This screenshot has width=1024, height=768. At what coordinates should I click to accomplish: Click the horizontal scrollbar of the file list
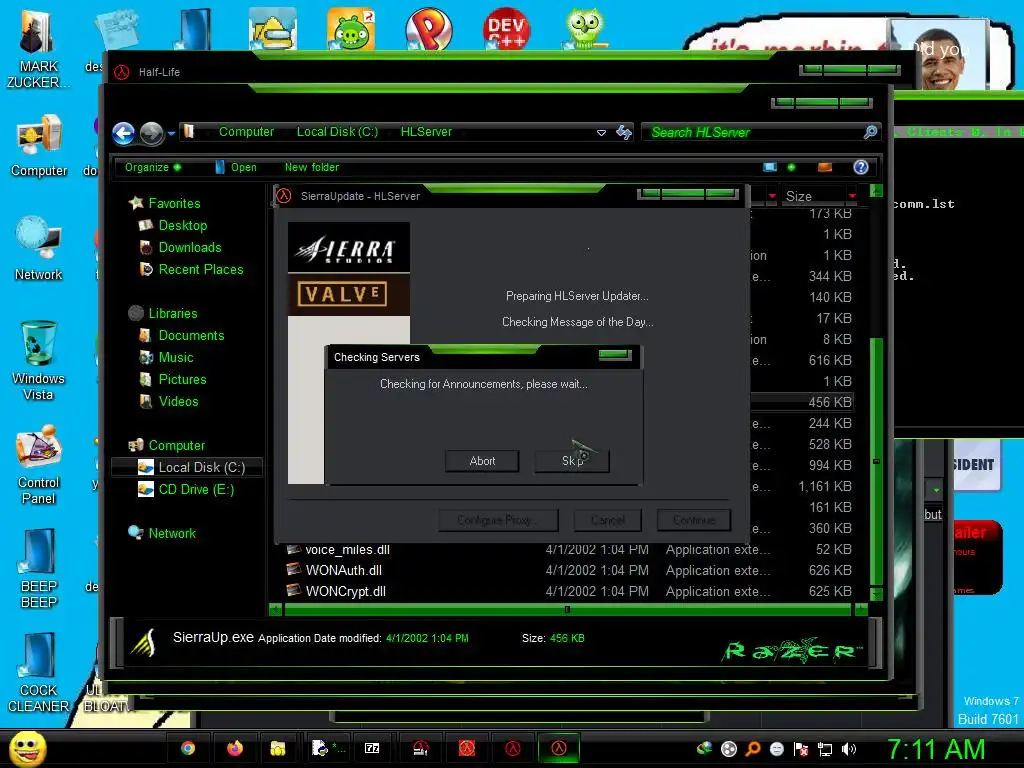pyautogui.click(x=568, y=610)
